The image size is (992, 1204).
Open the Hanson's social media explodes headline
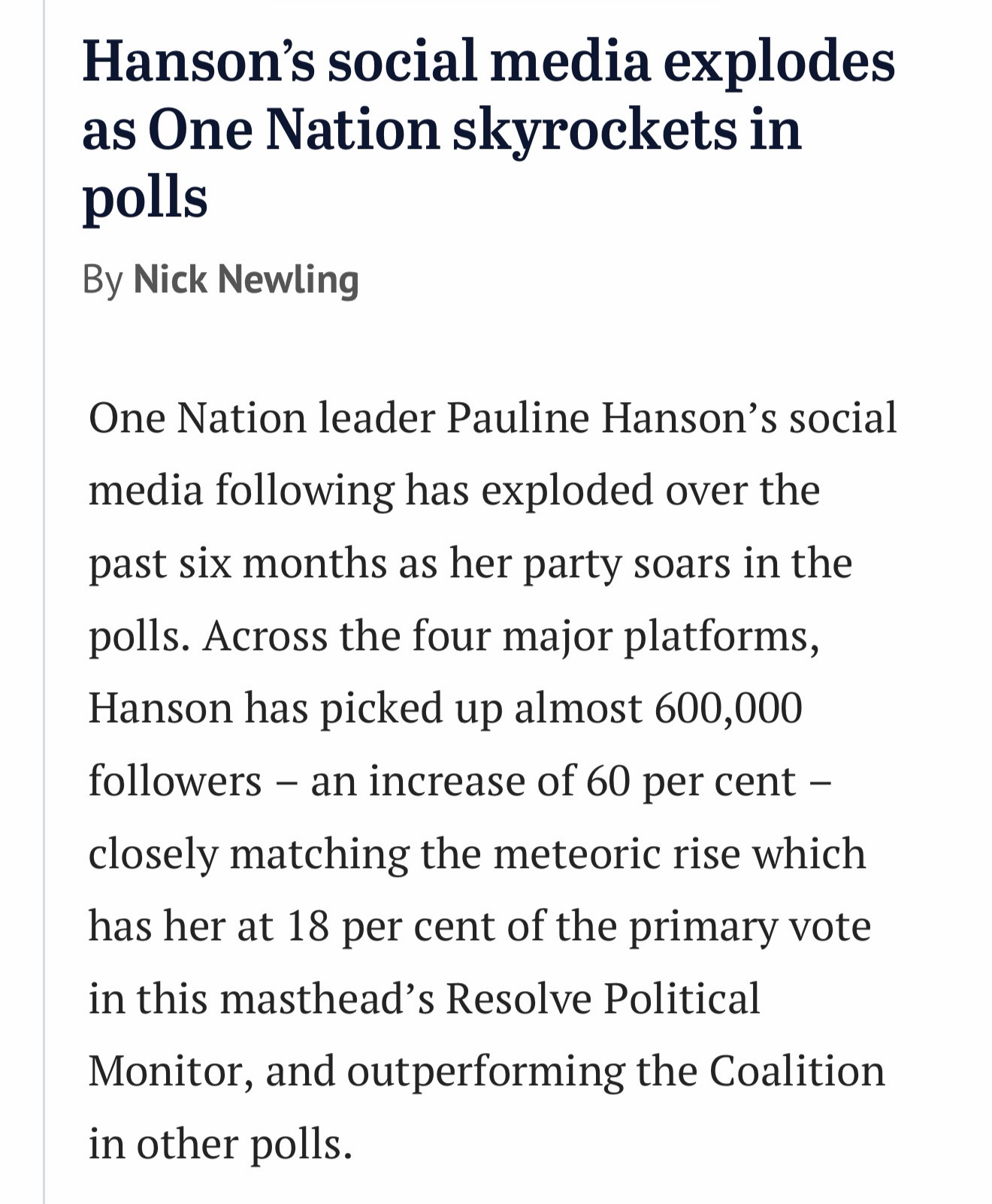pyautogui.click(x=488, y=60)
